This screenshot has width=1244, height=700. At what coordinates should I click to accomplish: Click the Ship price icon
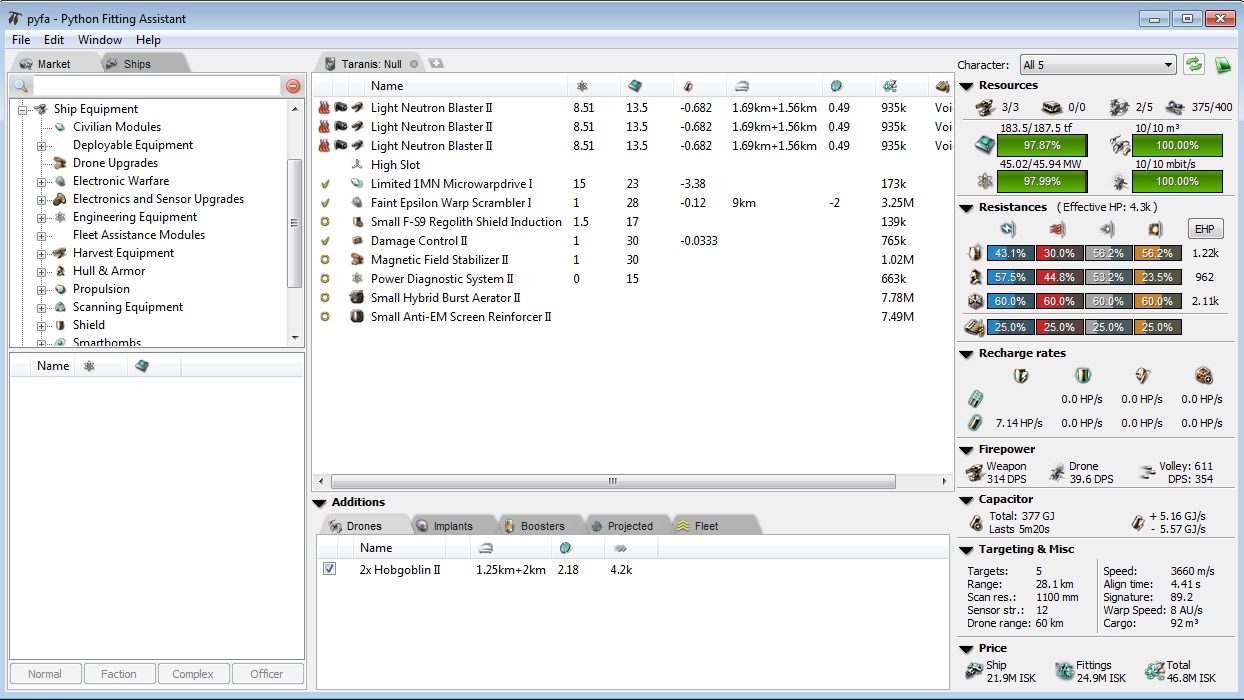tap(974, 671)
